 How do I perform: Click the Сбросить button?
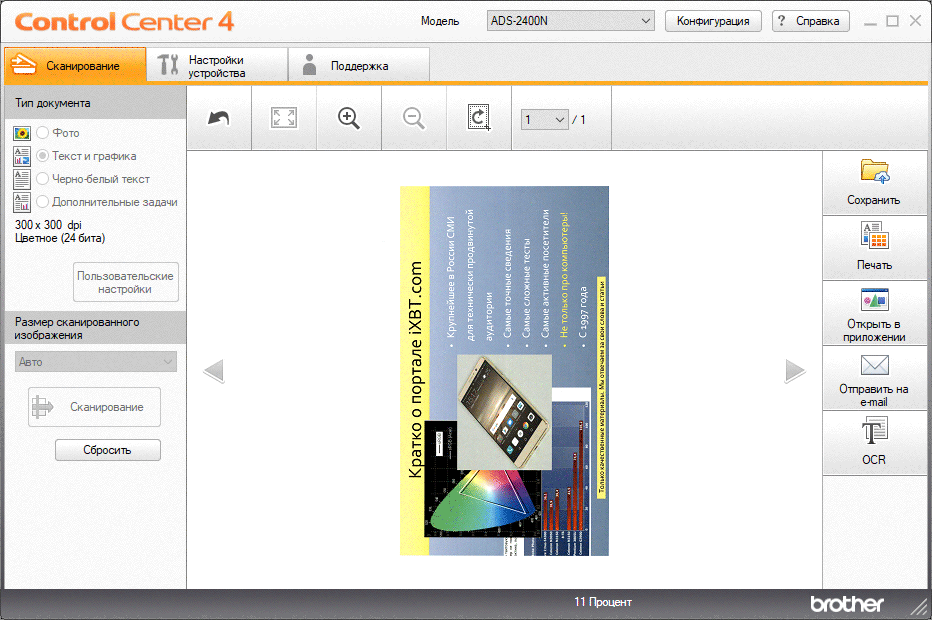pyautogui.click(x=108, y=450)
